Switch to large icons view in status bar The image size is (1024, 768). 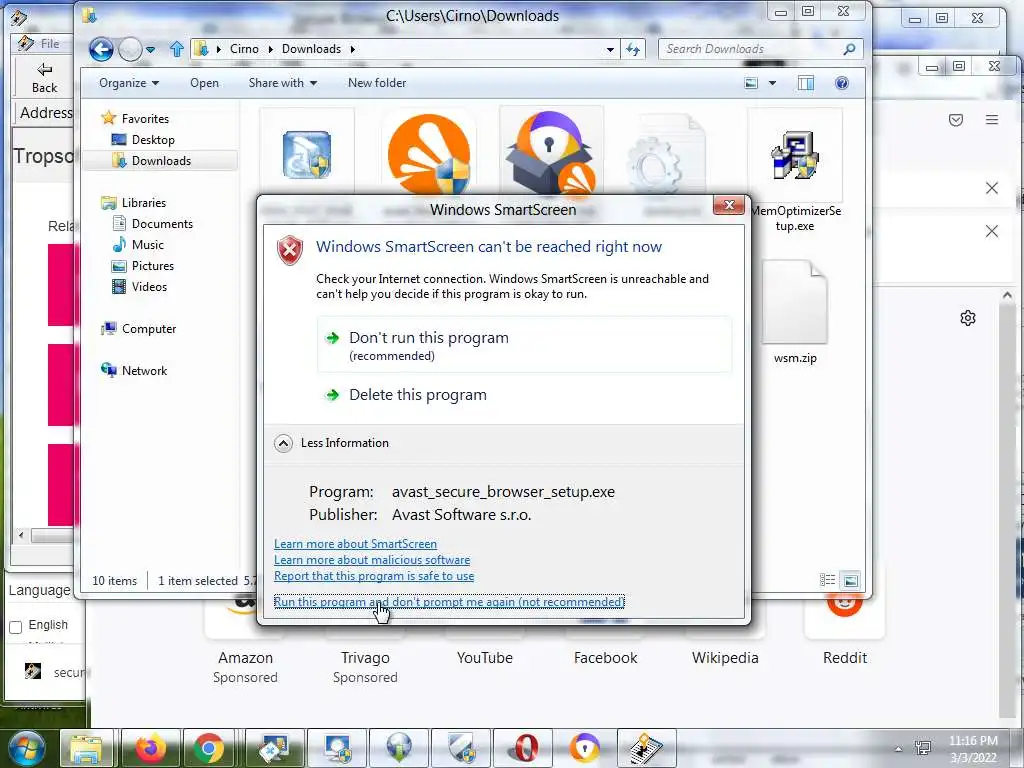[850, 580]
